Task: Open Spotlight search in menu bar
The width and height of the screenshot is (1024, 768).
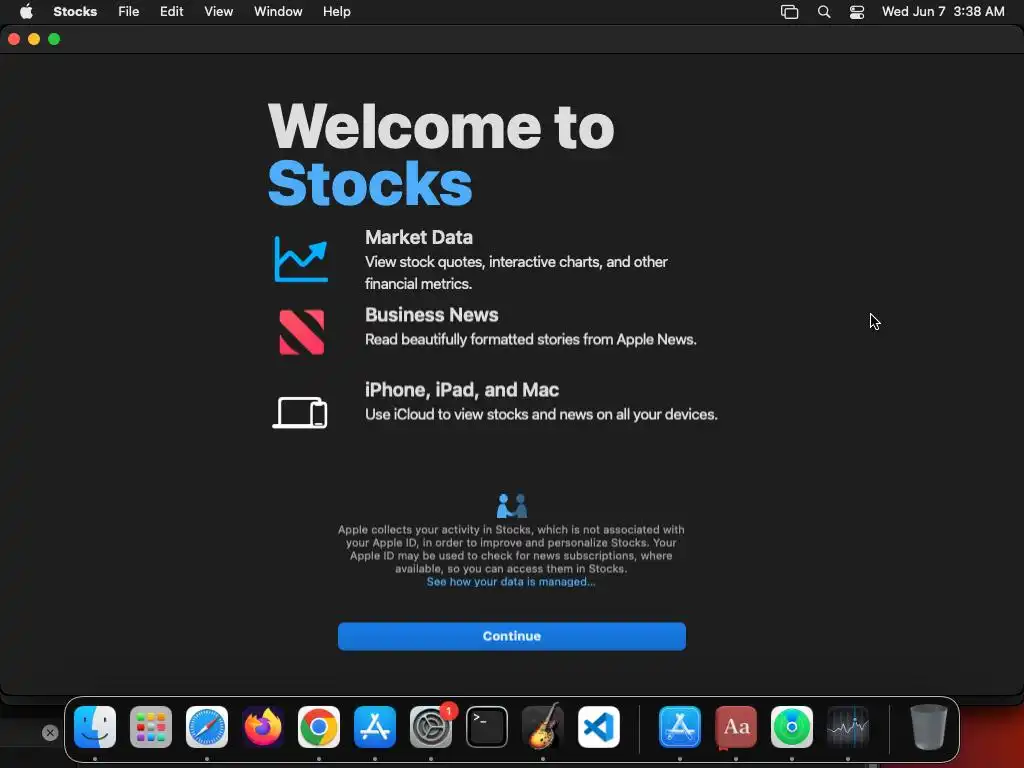Action: 824,12
